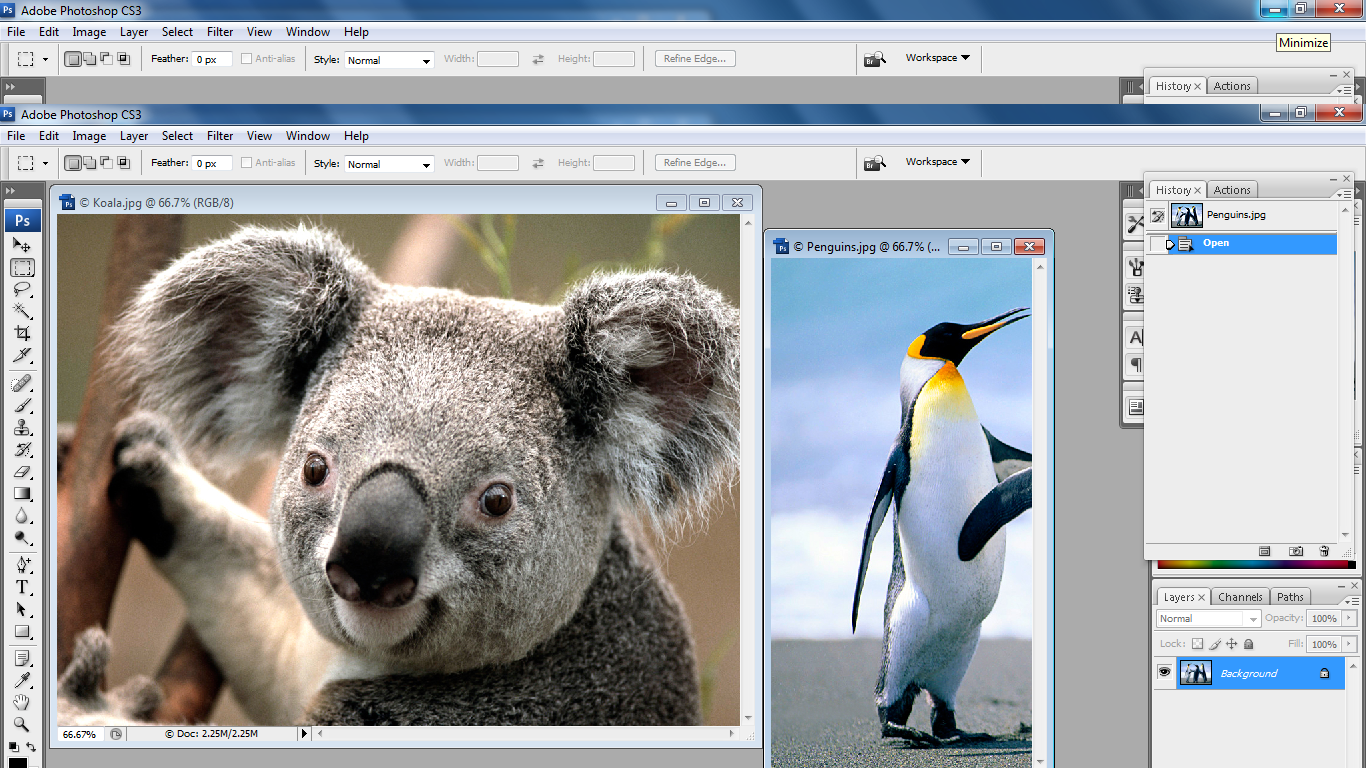Pick the Magic Wand tool
Viewport: 1366px width, 768px height.
pos(22,311)
